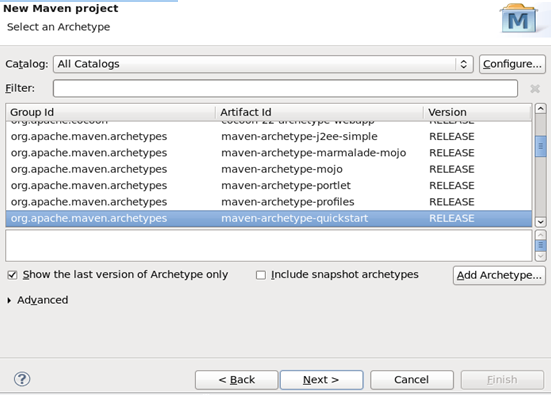Sort by Group Id column header
Viewport: 551px width, 395px height.
pos(110,112)
